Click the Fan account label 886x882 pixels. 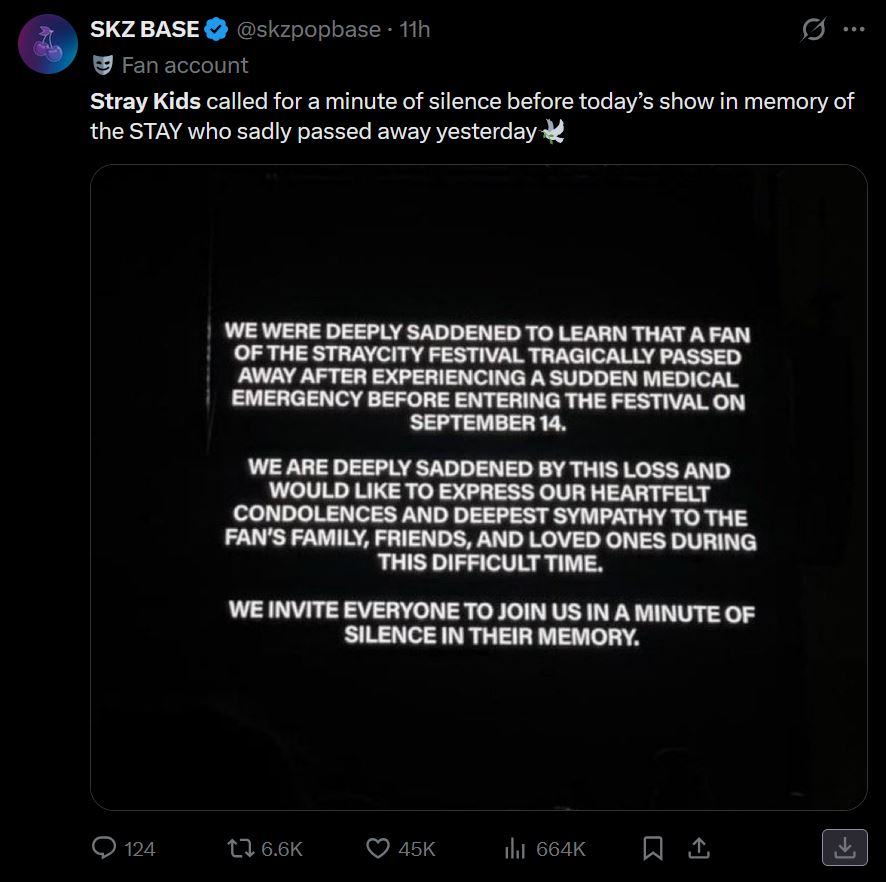click(x=185, y=66)
